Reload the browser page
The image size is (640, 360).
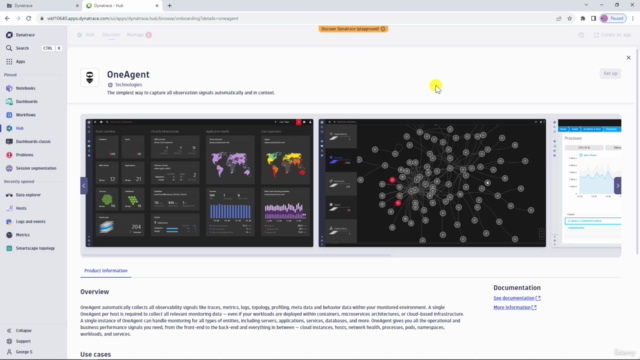[29, 18]
